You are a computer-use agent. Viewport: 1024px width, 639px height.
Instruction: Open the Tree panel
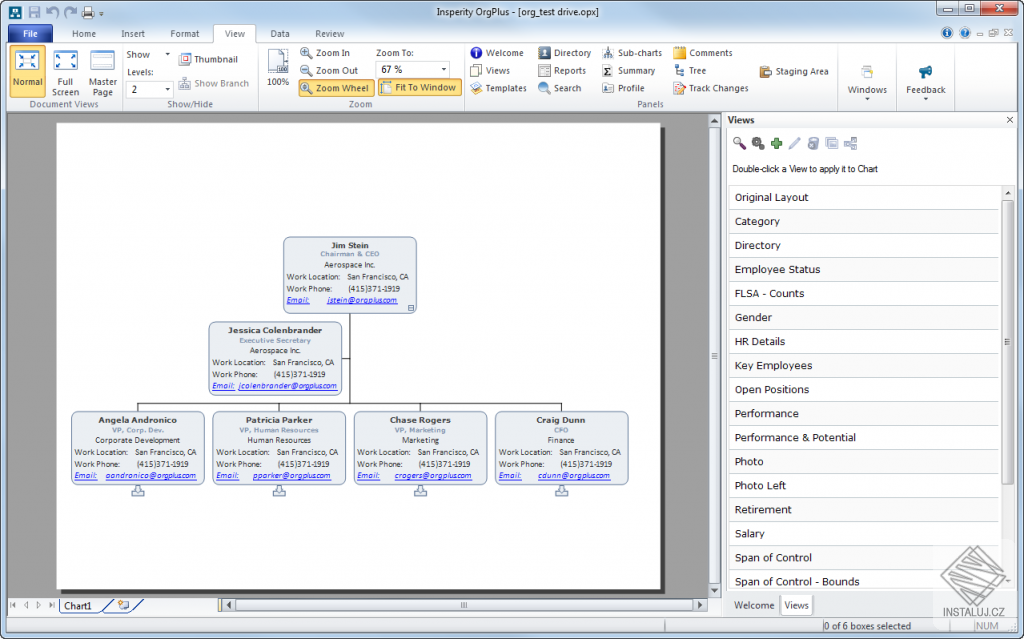click(690, 71)
